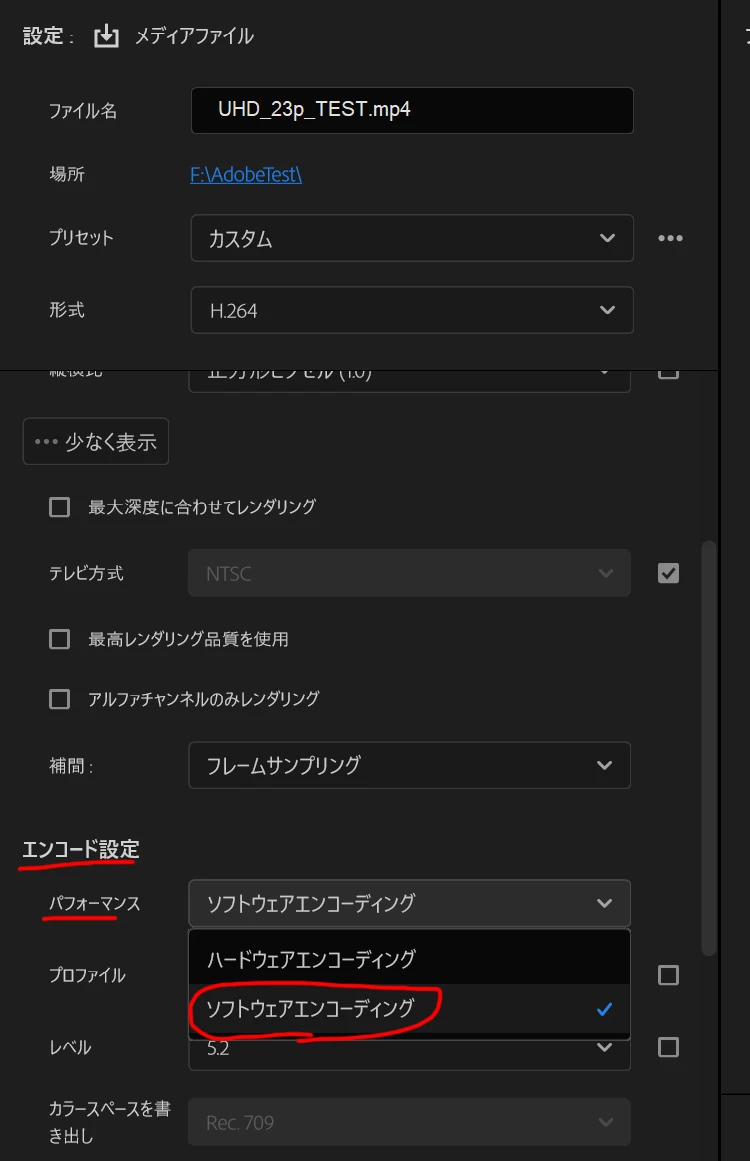Open the プリセット カスタム dropdown

412,238
